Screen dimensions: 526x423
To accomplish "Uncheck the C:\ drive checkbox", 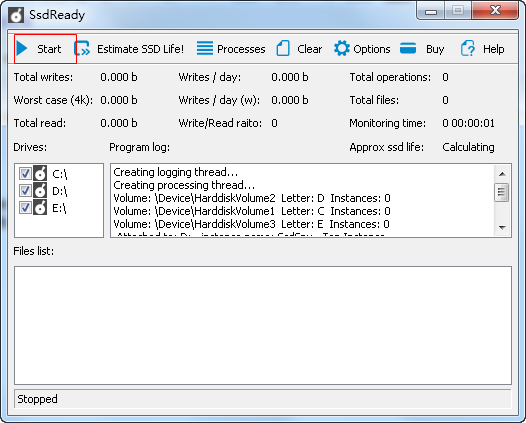I will (x=25, y=174).
